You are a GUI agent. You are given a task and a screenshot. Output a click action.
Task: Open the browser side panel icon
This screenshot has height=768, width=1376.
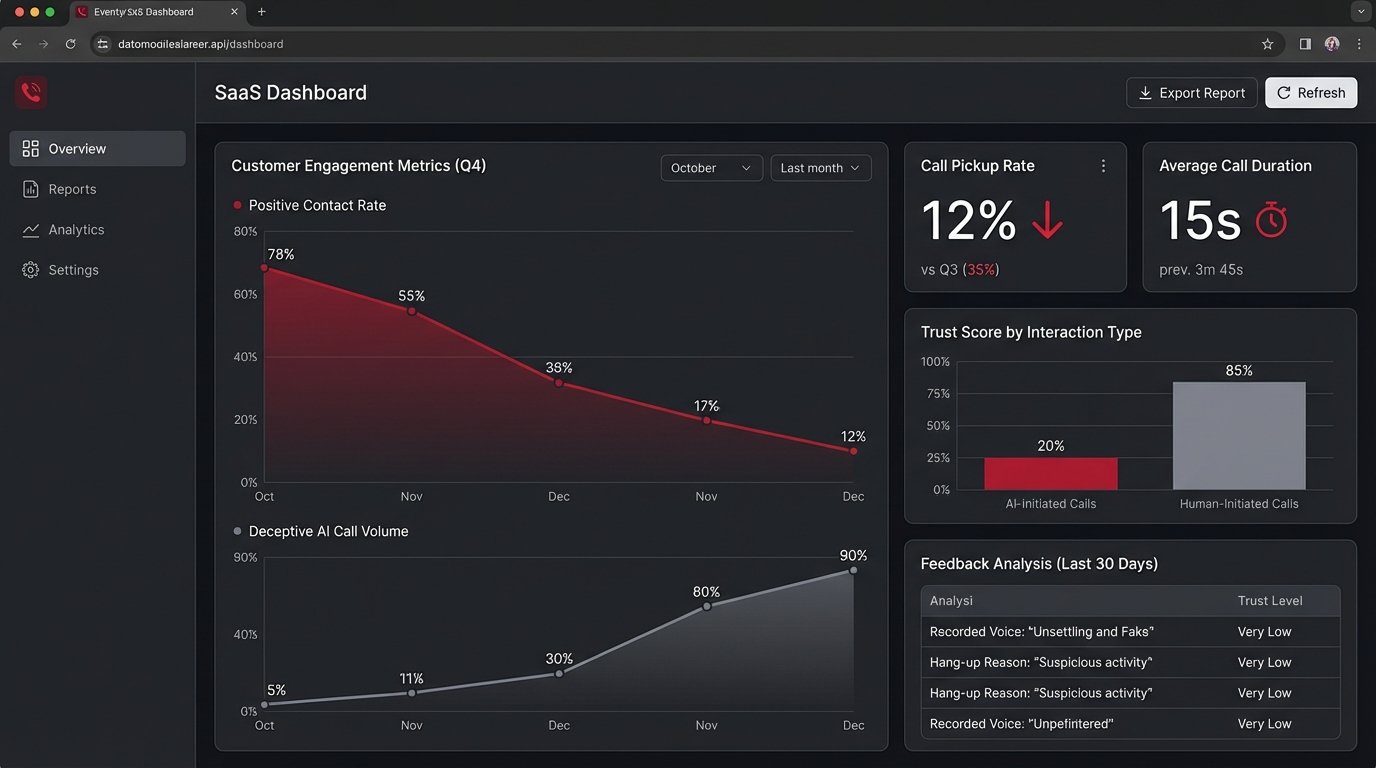[1305, 44]
